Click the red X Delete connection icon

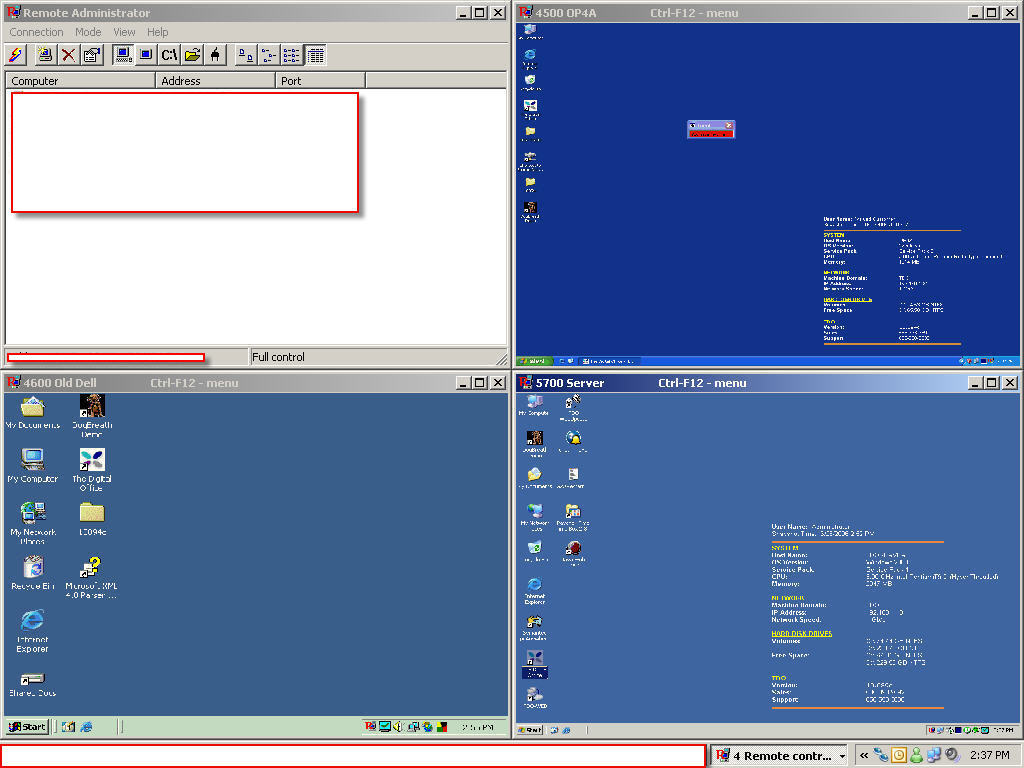[x=68, y=55]
